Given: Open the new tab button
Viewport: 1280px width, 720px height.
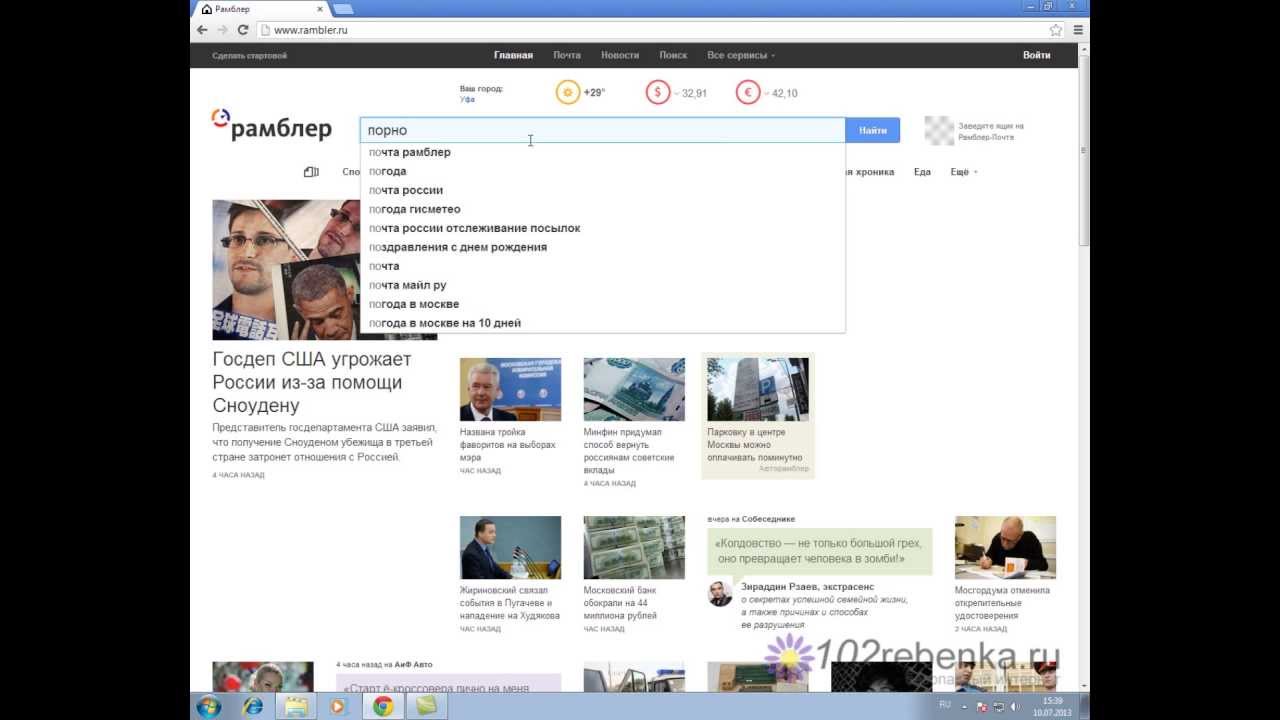Looking at the screenshot, I should 343,9.
